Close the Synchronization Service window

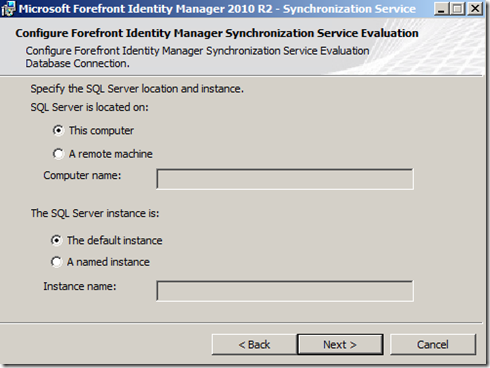pos(475,9)
